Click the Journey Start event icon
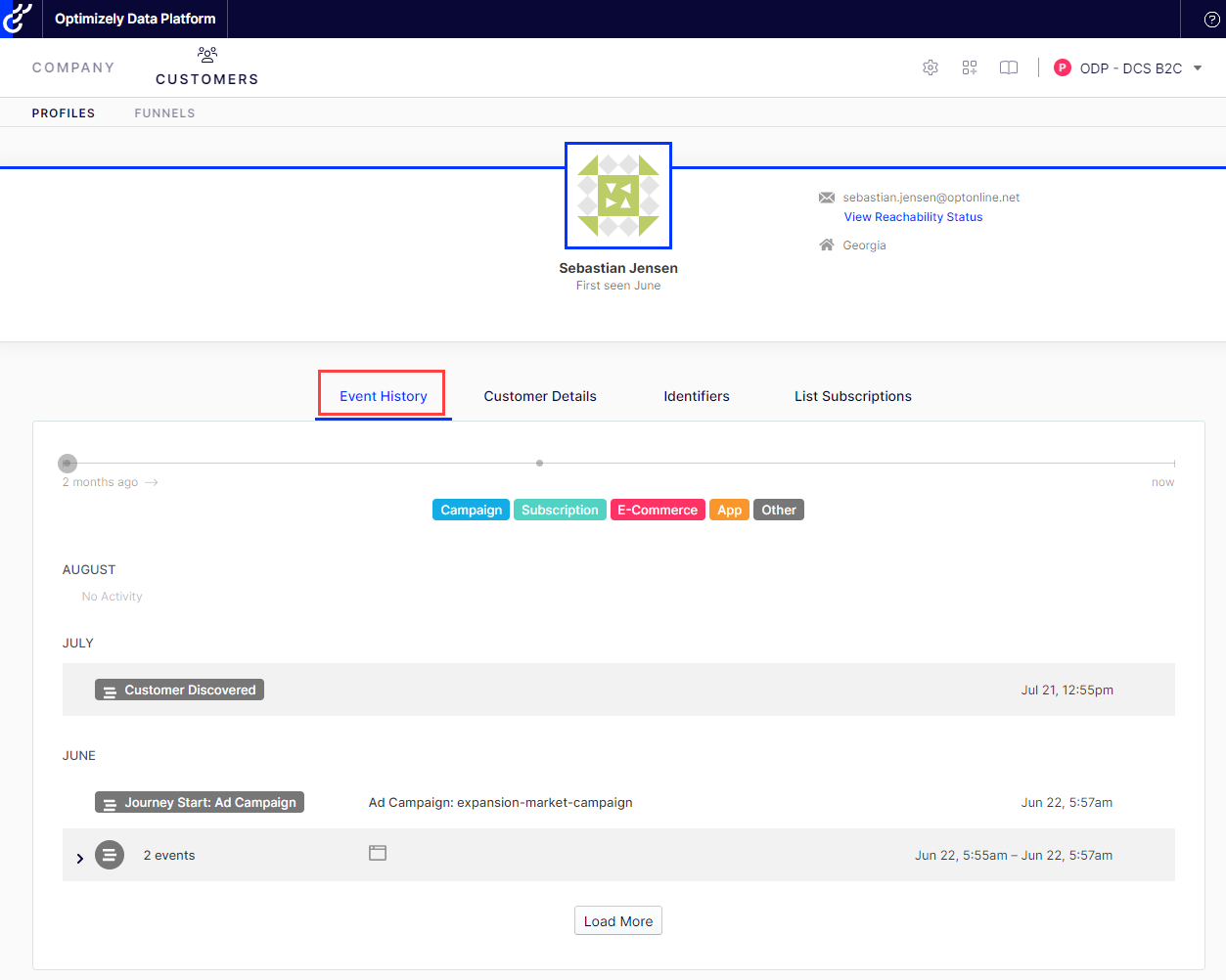The height and width of the screenshot is (980, 1226). point(111,804)
